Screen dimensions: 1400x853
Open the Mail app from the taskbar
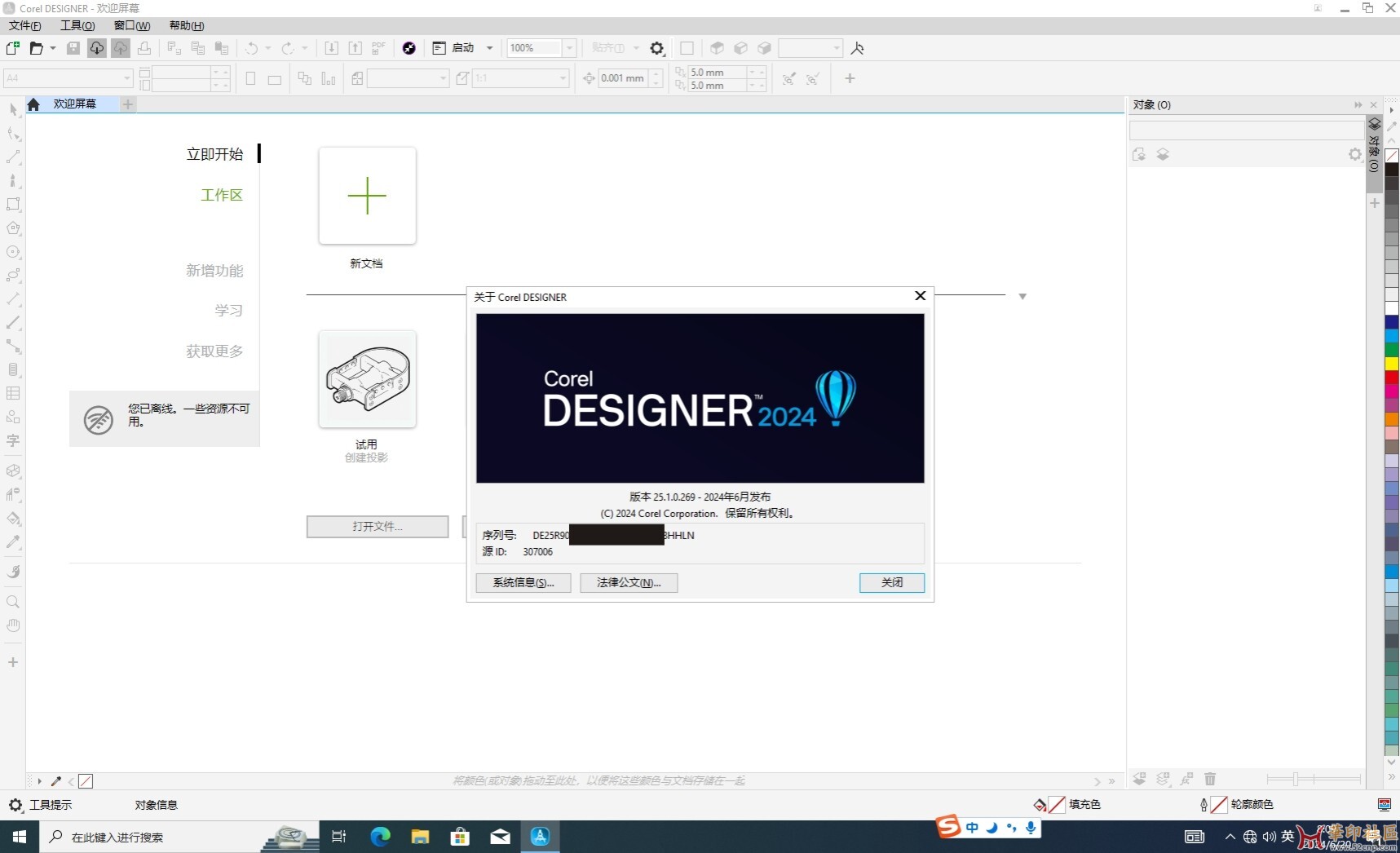coord(500,837)
